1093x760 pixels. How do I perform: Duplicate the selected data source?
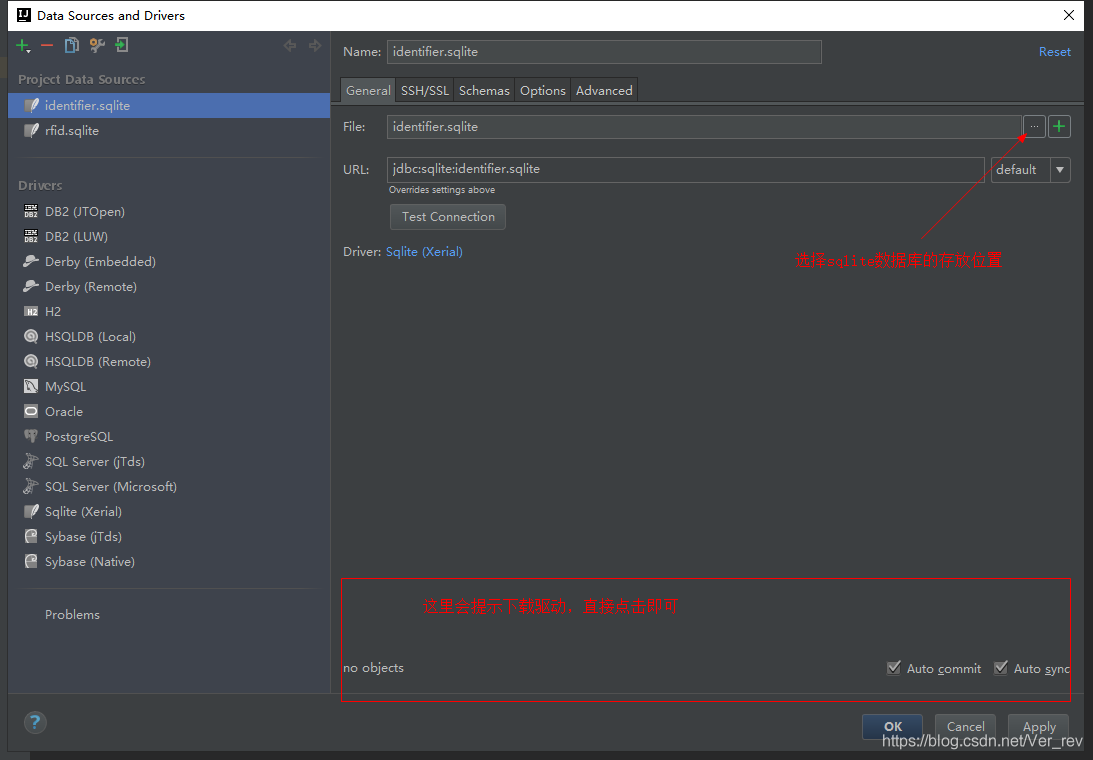click(x=72, y=46)
